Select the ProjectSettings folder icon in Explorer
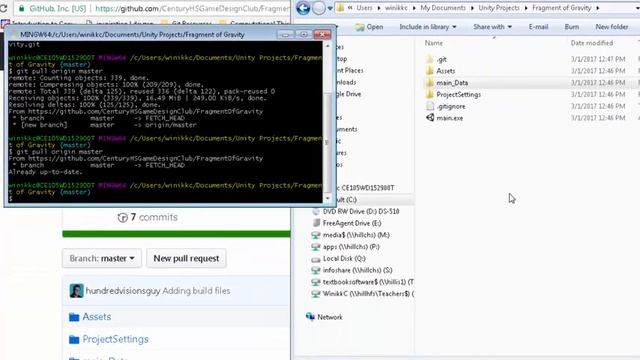 pos(429,95)
